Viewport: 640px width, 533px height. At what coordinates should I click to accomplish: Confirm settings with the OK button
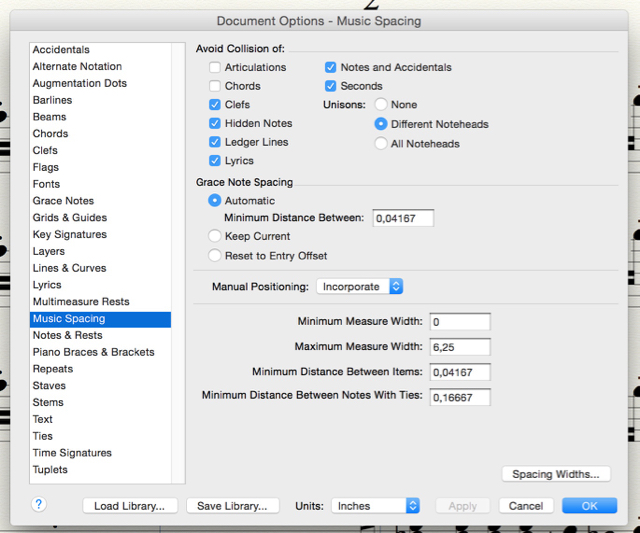coord(589,506)
